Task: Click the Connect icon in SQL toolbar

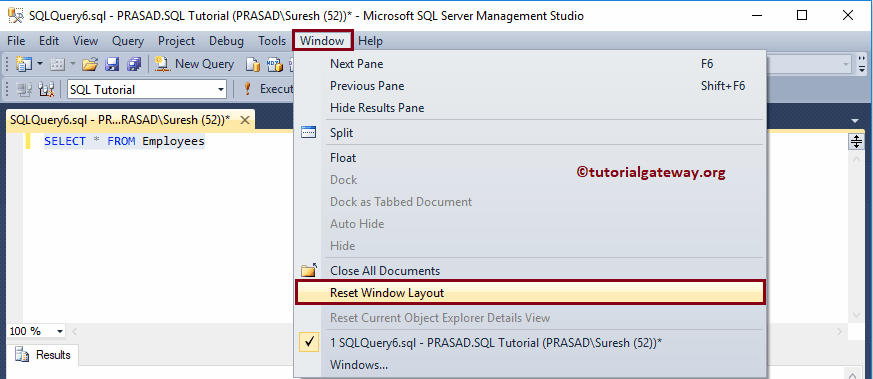Action: tap(24, 89)
